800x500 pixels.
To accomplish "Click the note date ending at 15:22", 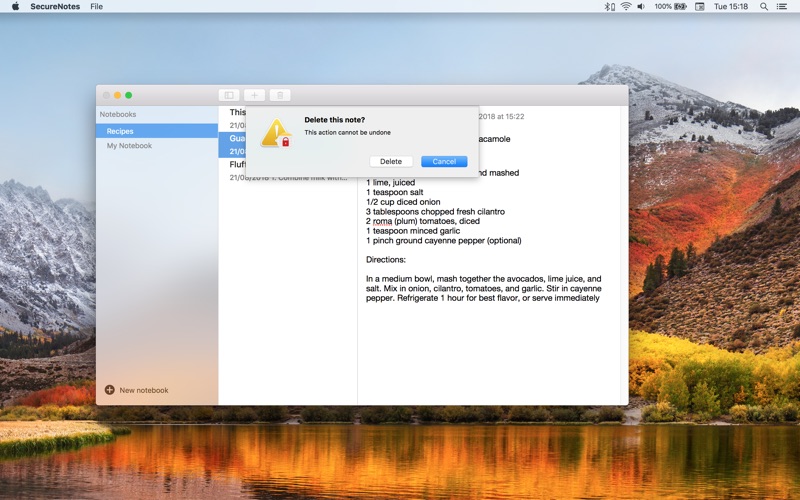I will [x=502, y=116].
